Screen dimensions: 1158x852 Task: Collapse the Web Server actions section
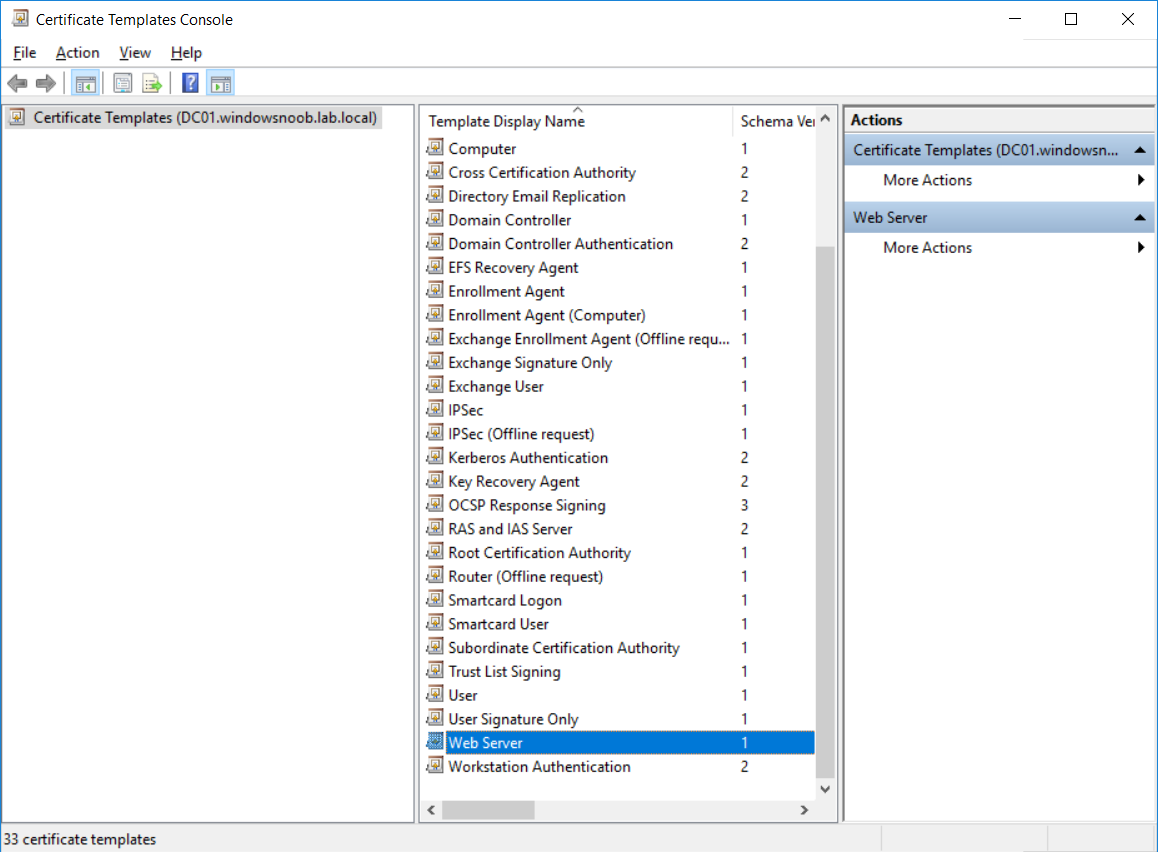pos(1140,217)
